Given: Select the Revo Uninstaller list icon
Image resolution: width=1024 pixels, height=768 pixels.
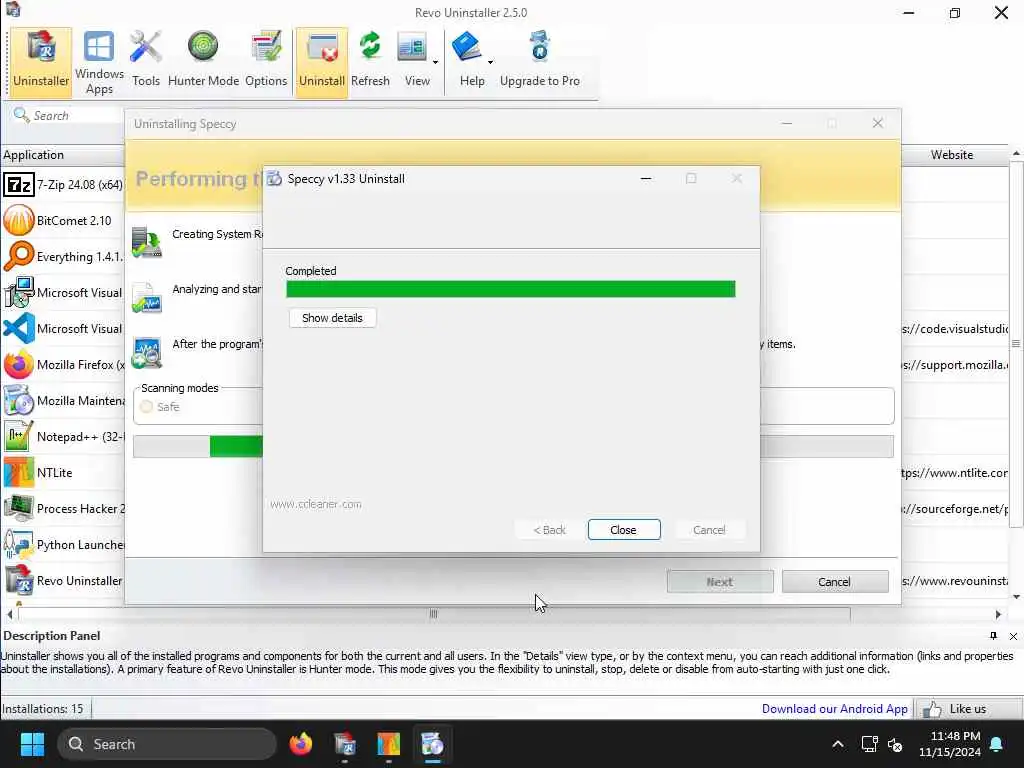Looking at the screenshot, I should point(18,580).
